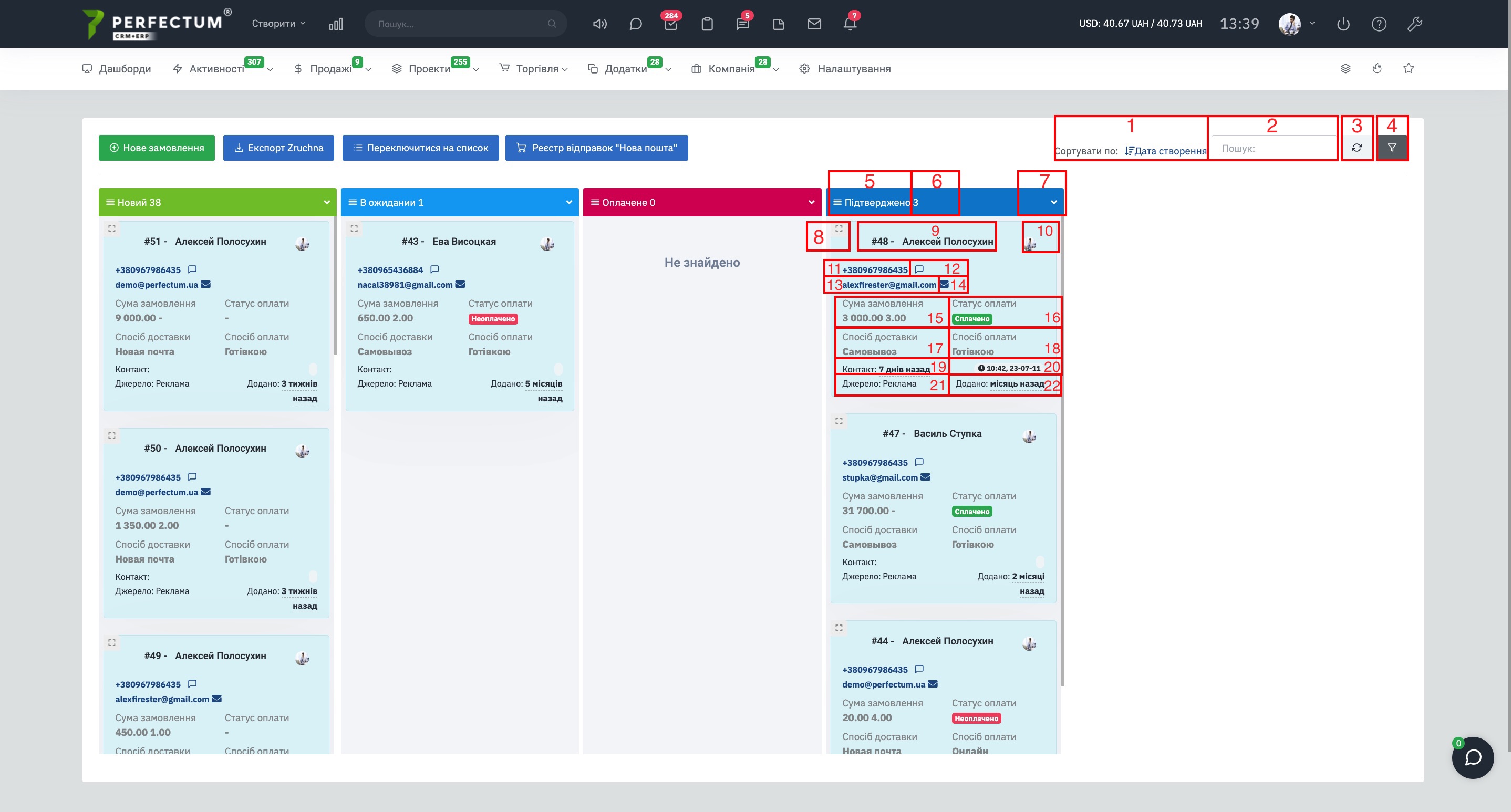Click the Неоплачено badge in order #43

click(x=493, y=319)
